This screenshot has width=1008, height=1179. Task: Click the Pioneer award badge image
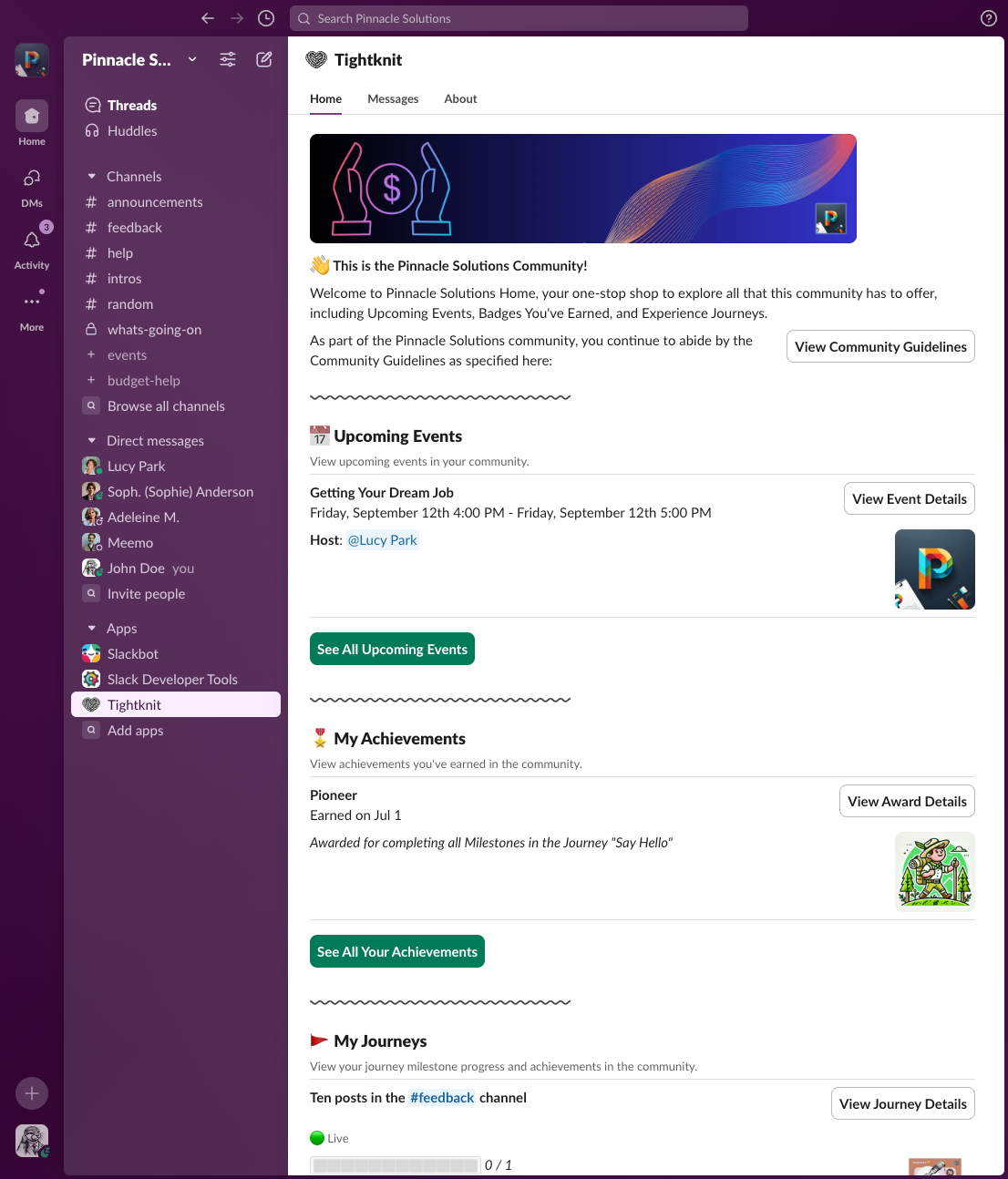coord(935,872)
